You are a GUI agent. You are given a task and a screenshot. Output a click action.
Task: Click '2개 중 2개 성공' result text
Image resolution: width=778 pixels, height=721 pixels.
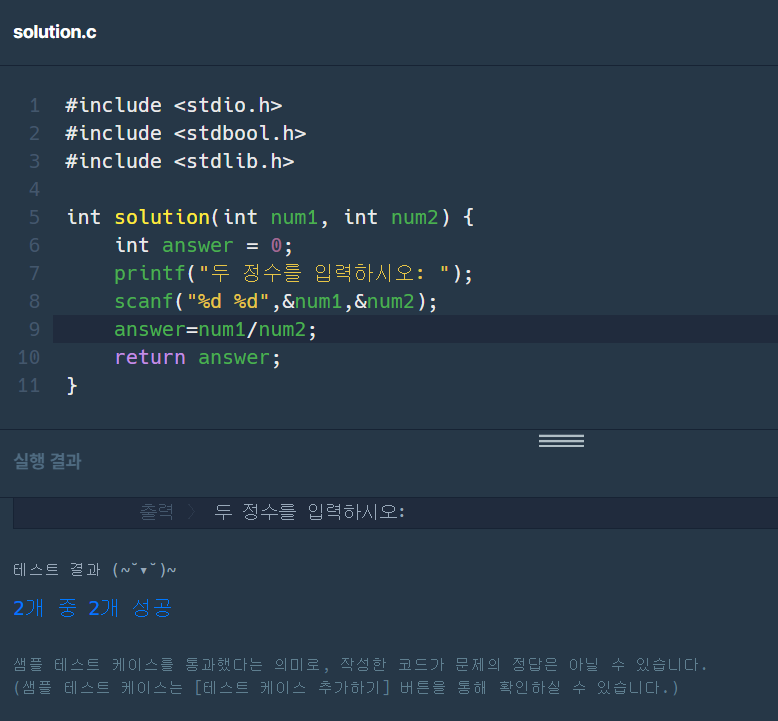point(92,608)
